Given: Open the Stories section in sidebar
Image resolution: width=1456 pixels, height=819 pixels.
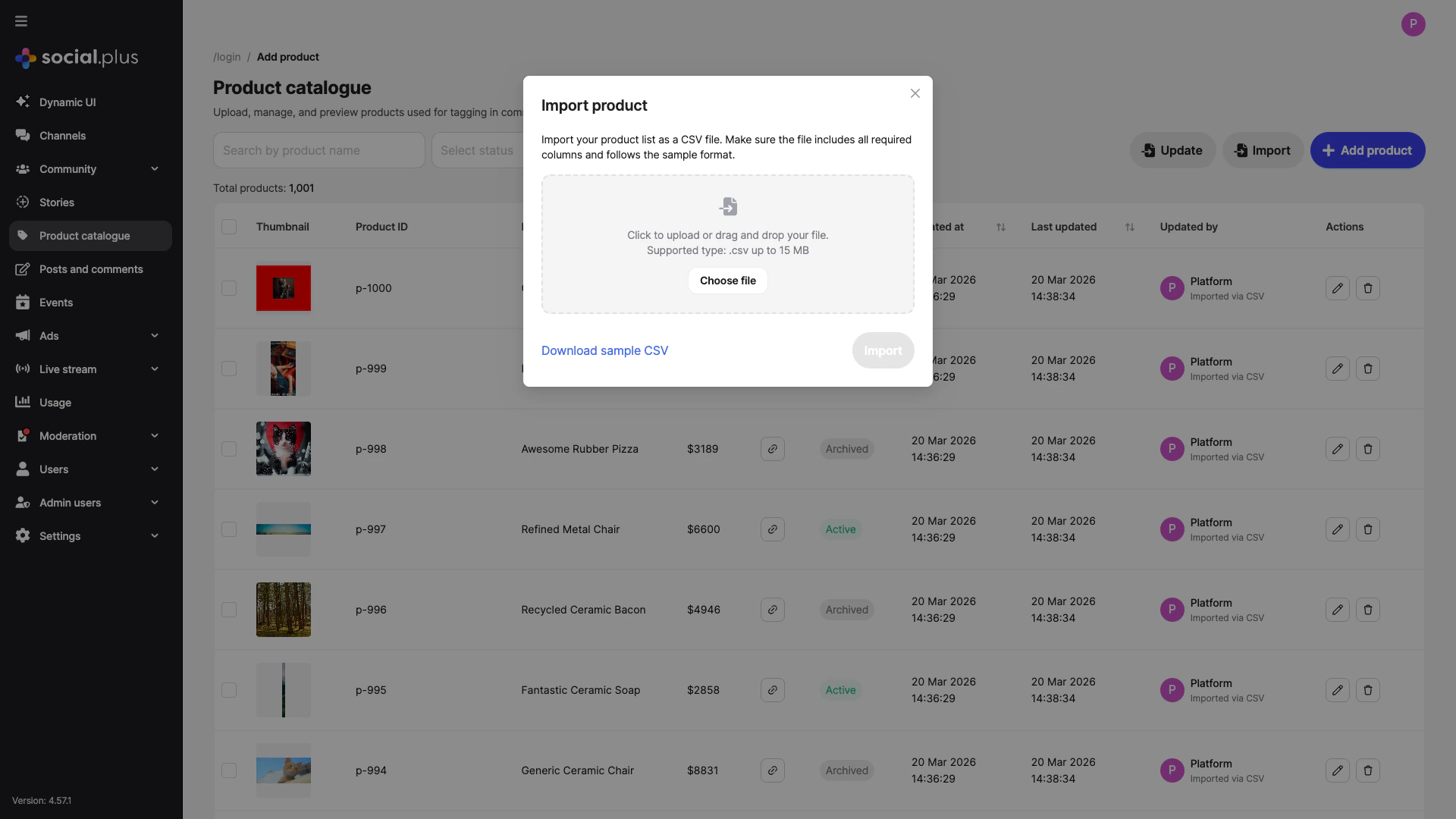Looking at the screenshot, I should point(56,202).
